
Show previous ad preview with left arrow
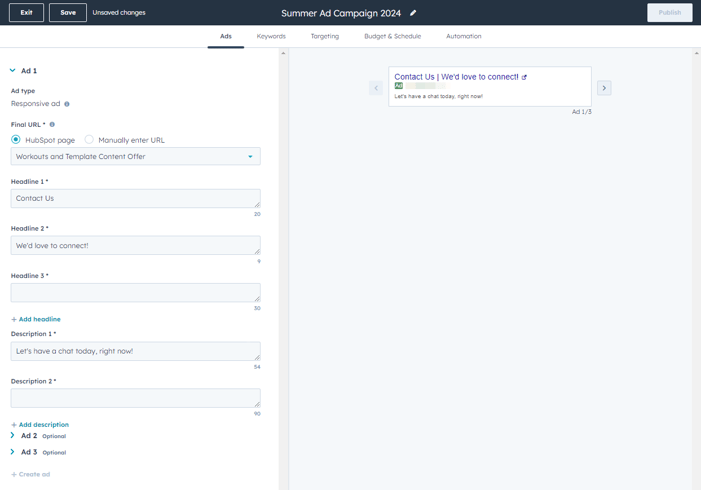coord(376,88)
